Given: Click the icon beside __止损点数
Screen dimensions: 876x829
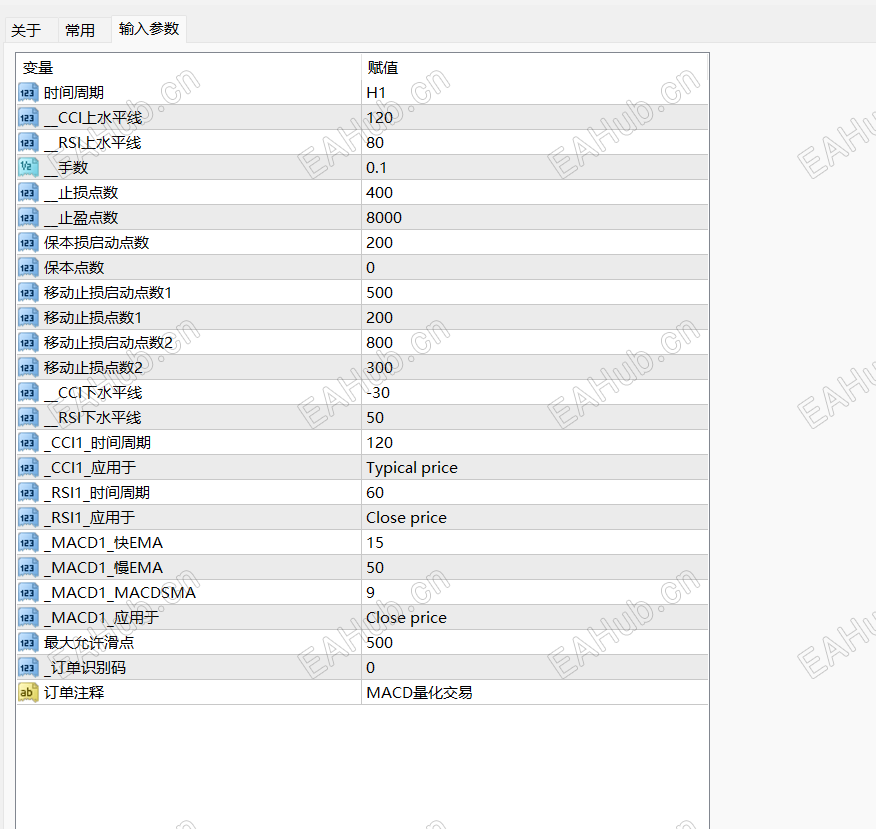Looking at the screenshot, I should coord(28,193).
